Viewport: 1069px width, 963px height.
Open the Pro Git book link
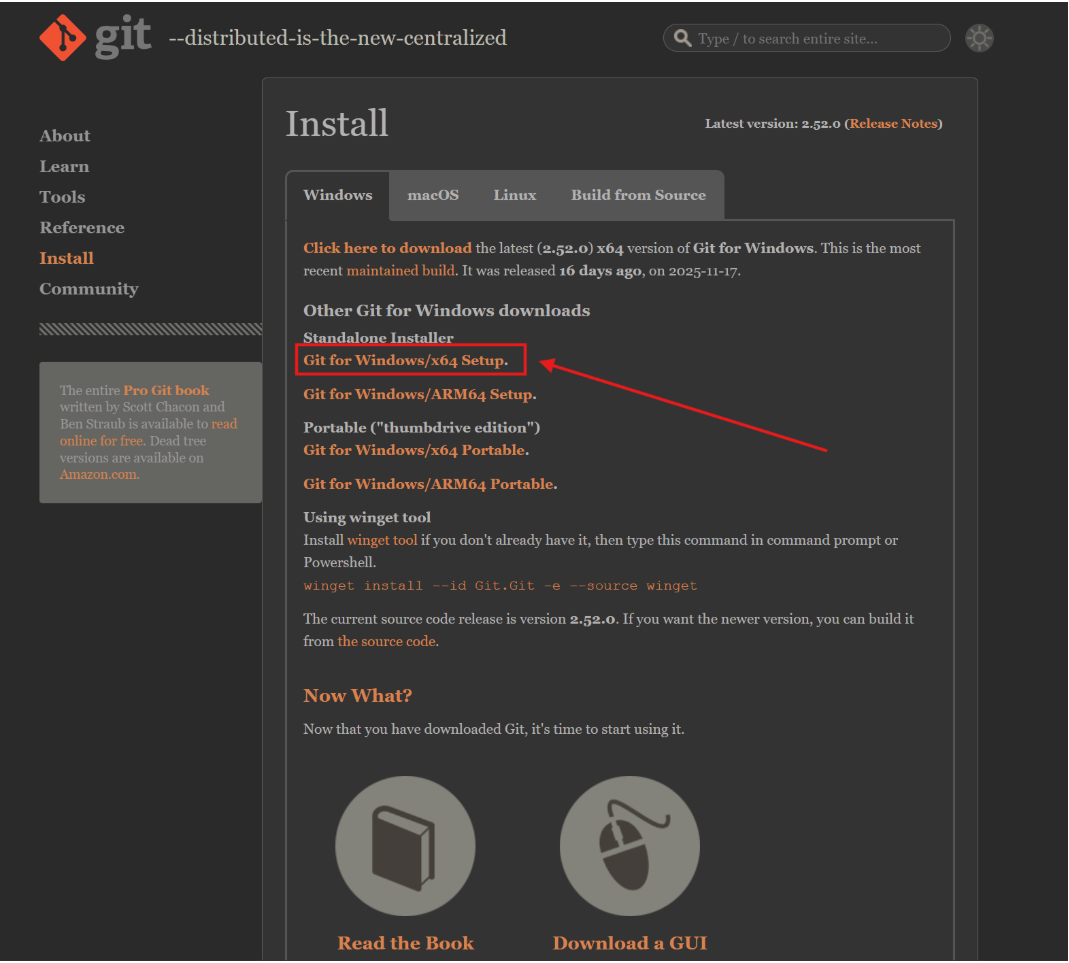(166, 391)
